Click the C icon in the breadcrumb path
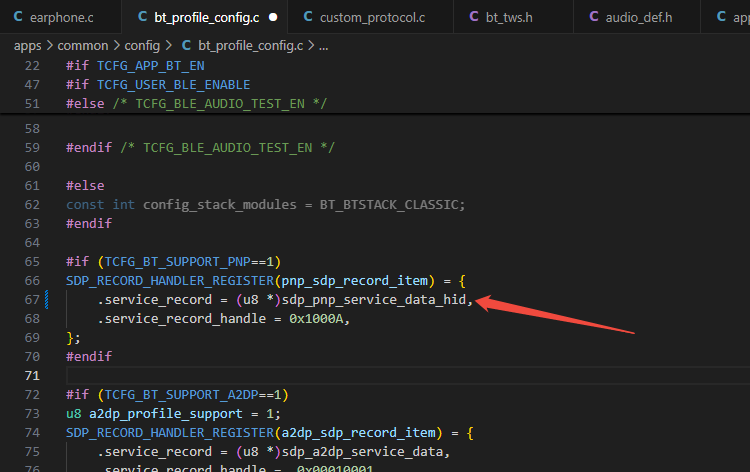 pos(186,45)
